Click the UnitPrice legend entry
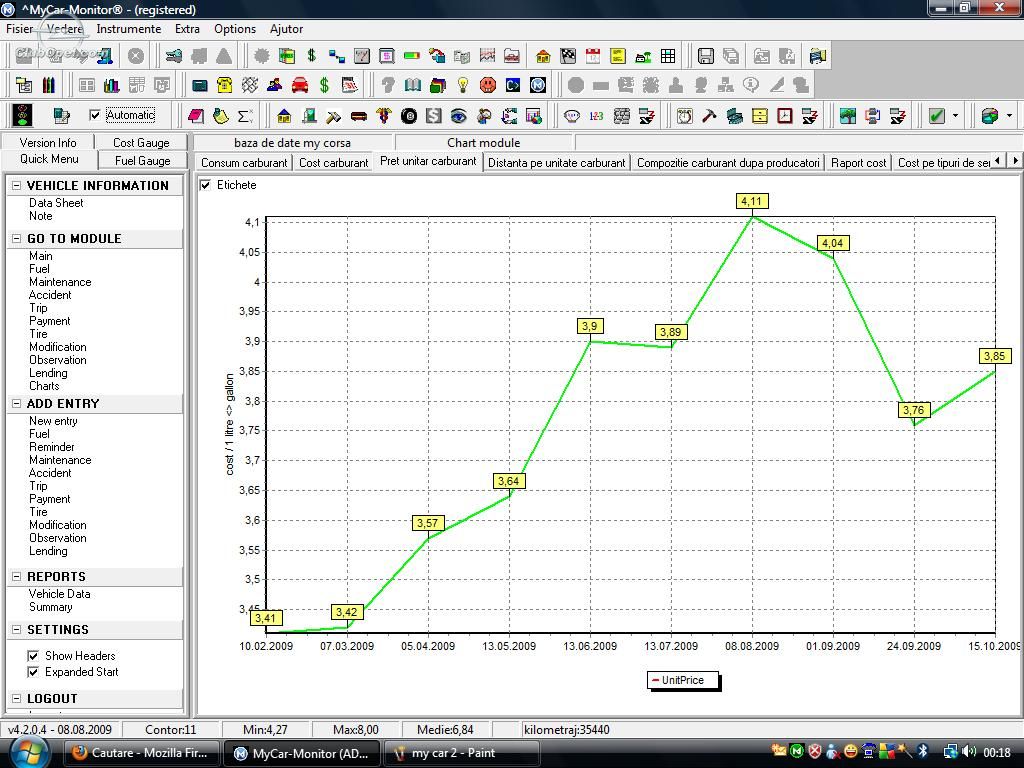 click(682, 680)
